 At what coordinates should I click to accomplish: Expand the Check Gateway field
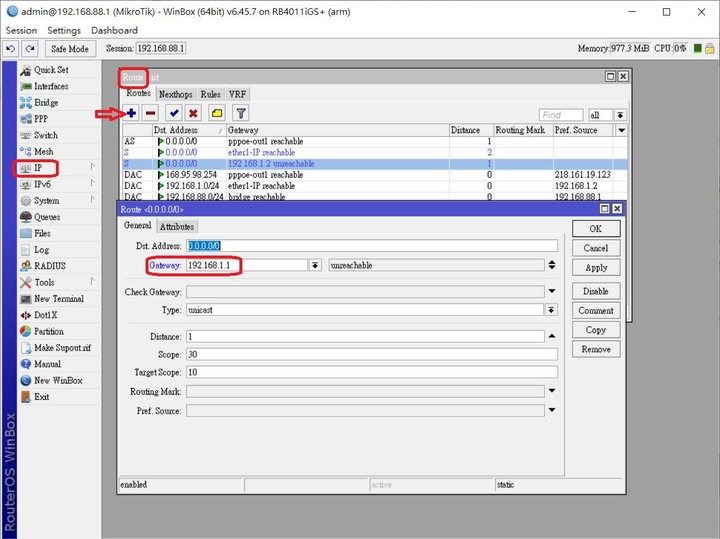(552, 291)
